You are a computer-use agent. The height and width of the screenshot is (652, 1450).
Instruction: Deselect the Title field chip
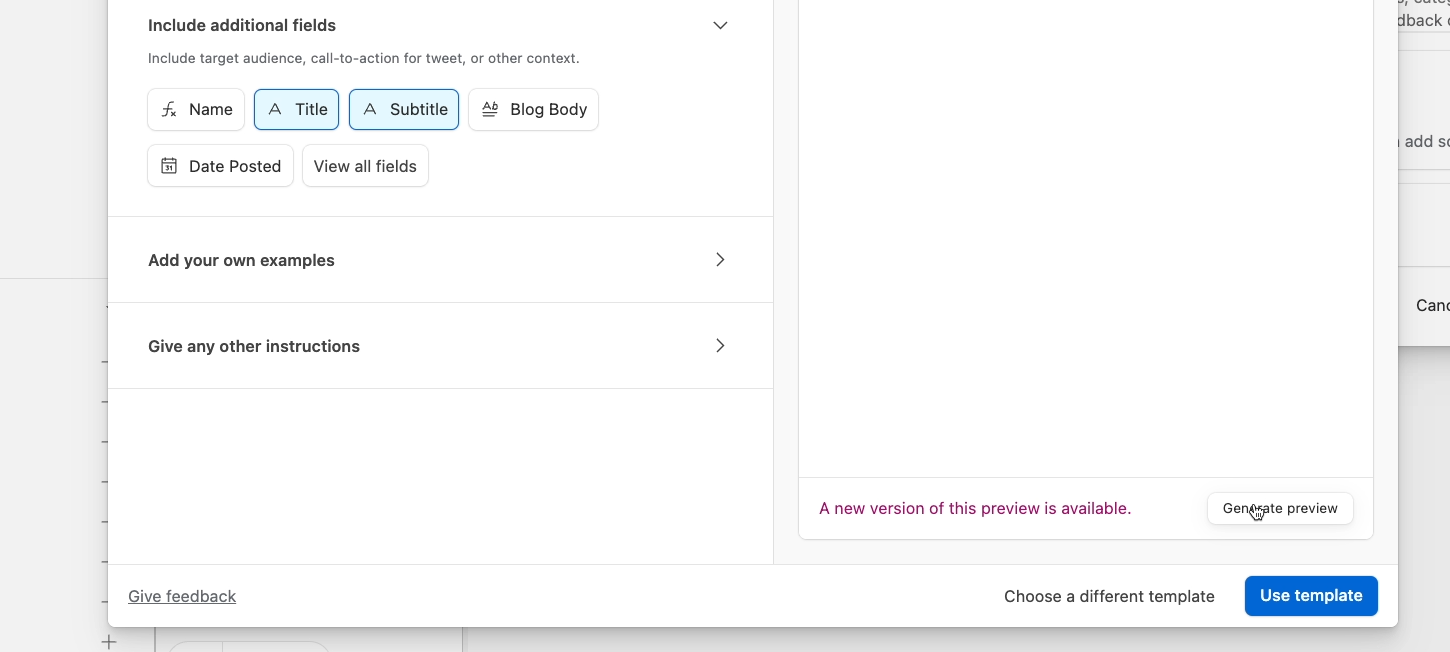(297, 110)
